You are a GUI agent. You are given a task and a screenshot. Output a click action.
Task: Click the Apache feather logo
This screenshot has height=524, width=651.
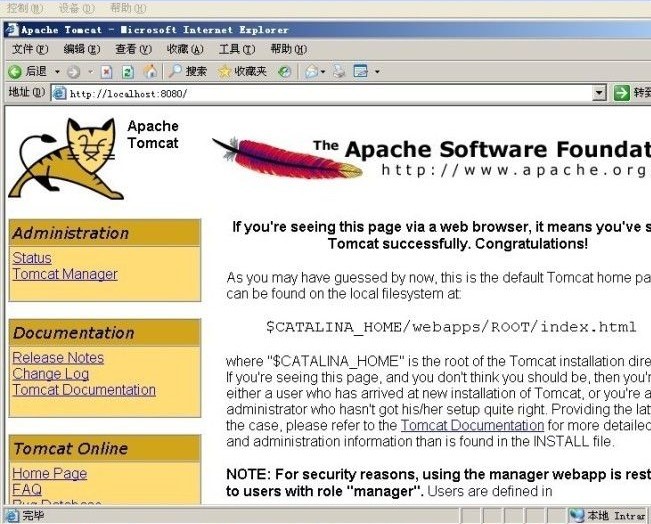[x=287, y=158]
